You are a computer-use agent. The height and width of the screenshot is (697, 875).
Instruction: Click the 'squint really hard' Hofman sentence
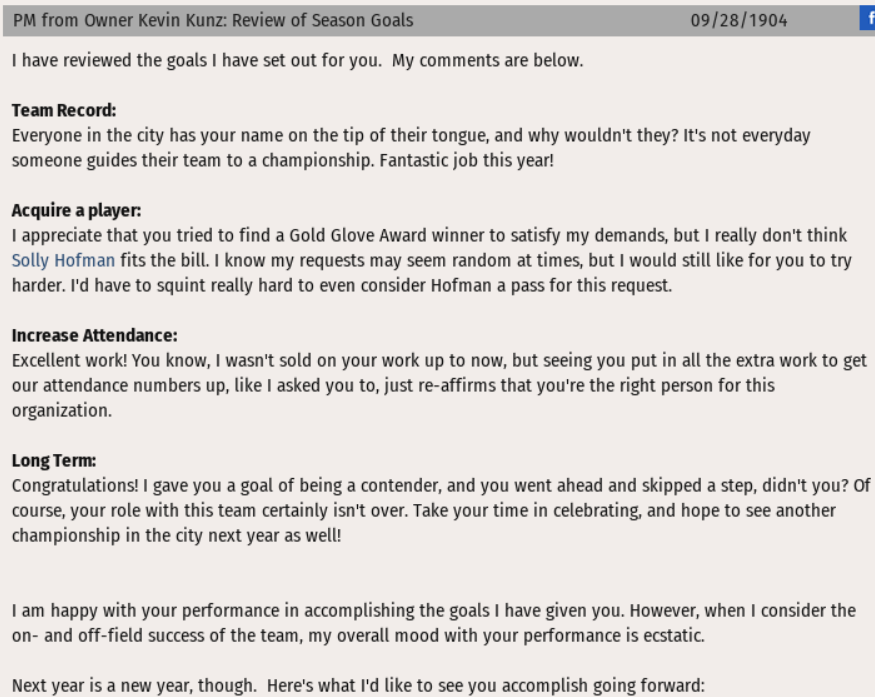coord(371,285)
